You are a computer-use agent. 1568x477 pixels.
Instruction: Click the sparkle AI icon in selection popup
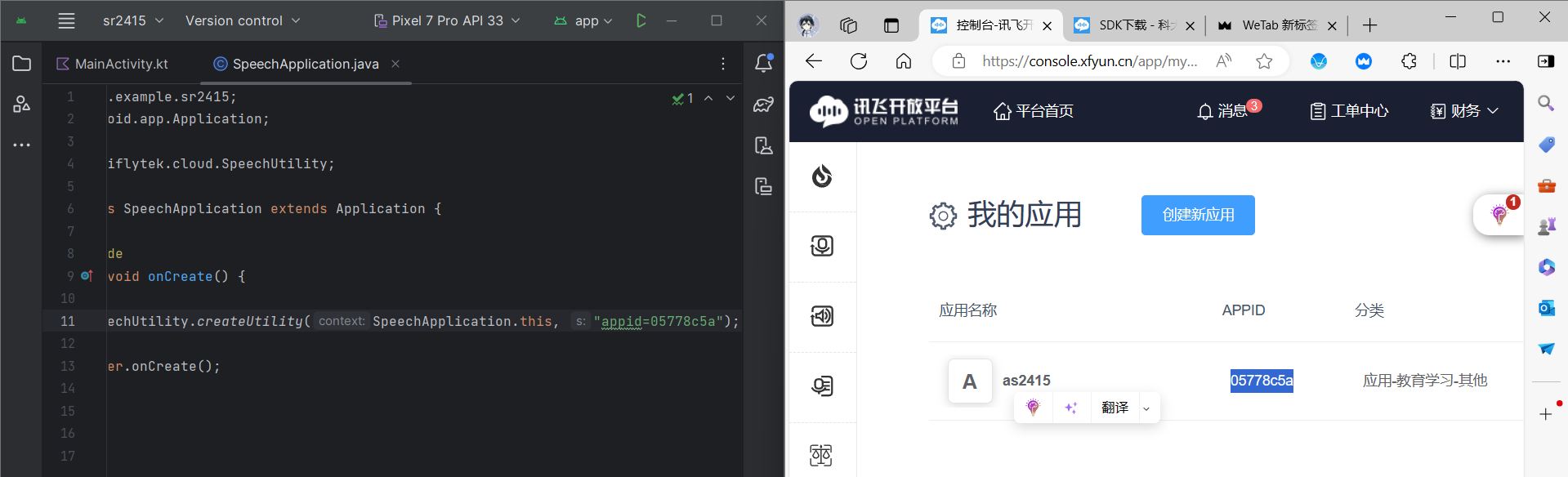[x=1071, y=408]
